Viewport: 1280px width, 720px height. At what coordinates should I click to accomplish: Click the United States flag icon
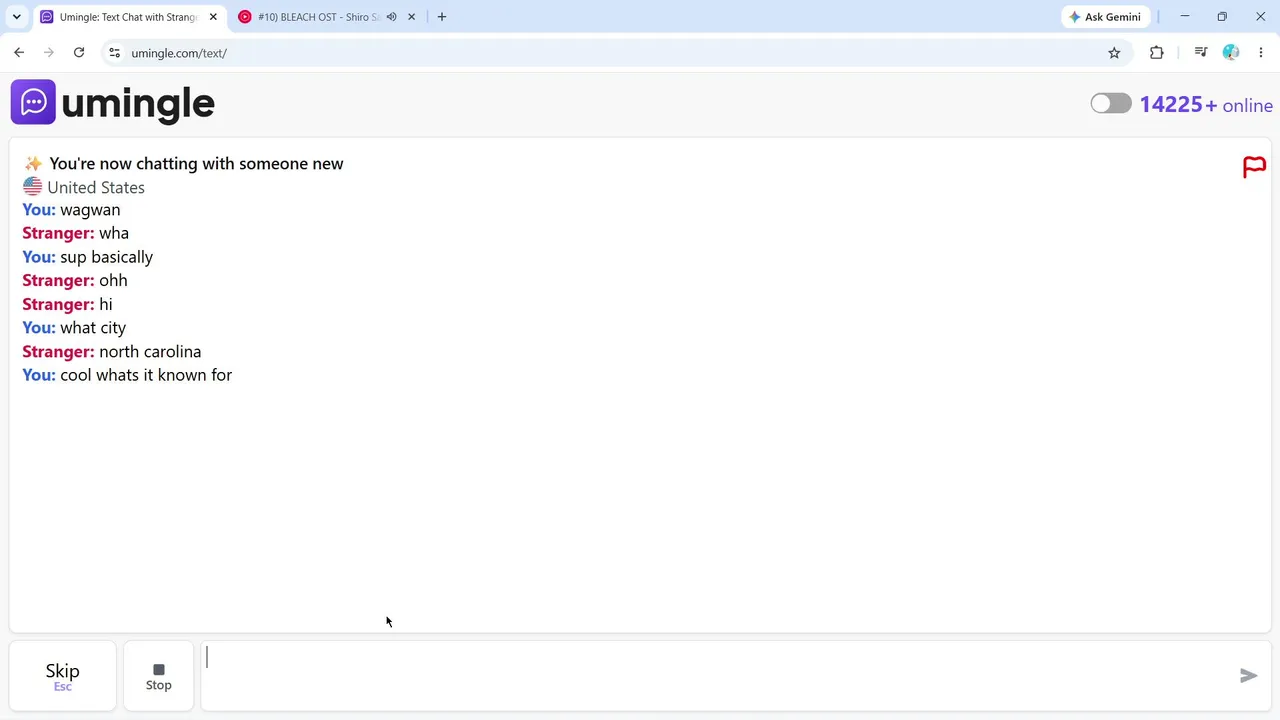coord(33,187)
